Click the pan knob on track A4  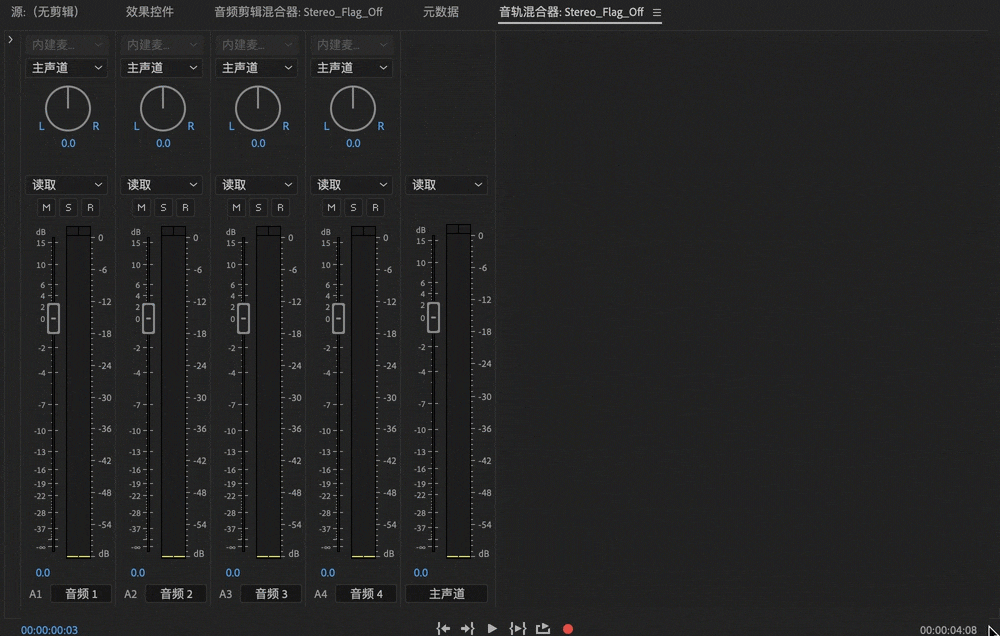pyautogui.click(x=353, y=108)
